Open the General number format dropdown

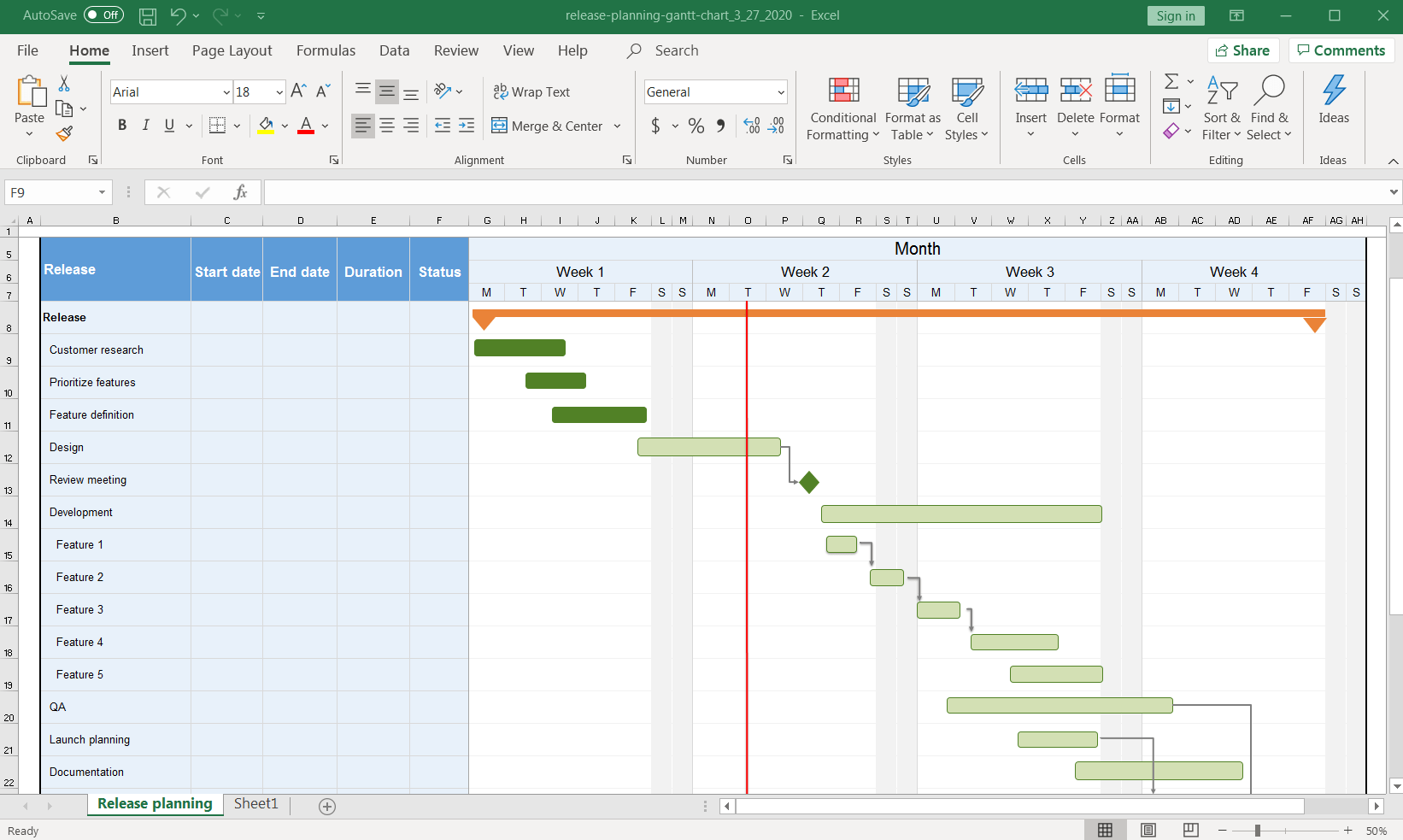(x=780, y=92)
